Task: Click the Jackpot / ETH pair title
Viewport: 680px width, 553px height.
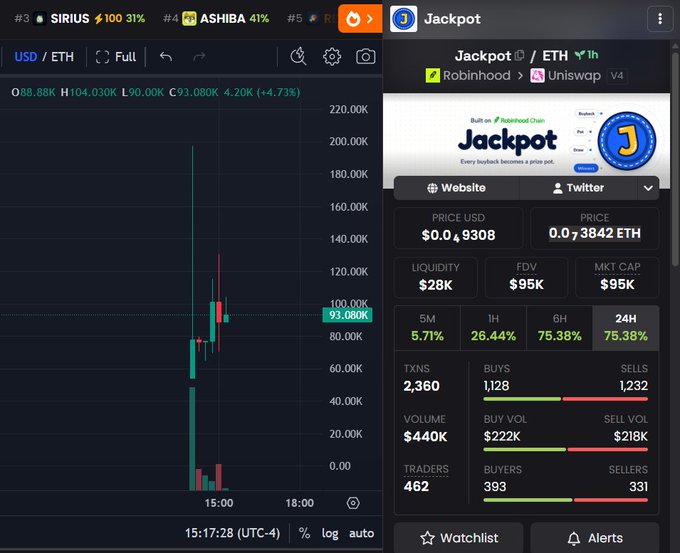Action: pyautogui.click(x=511, y=56)
